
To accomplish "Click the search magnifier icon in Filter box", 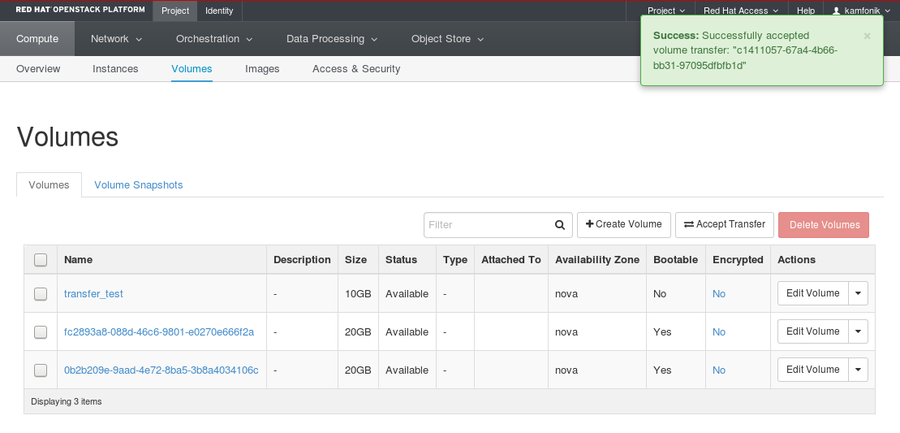I will (560, 225).
